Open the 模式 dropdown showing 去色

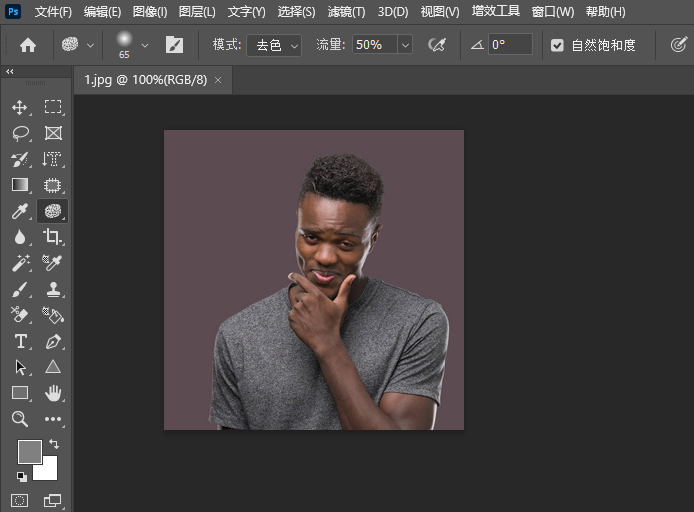(x=274, y=45)
